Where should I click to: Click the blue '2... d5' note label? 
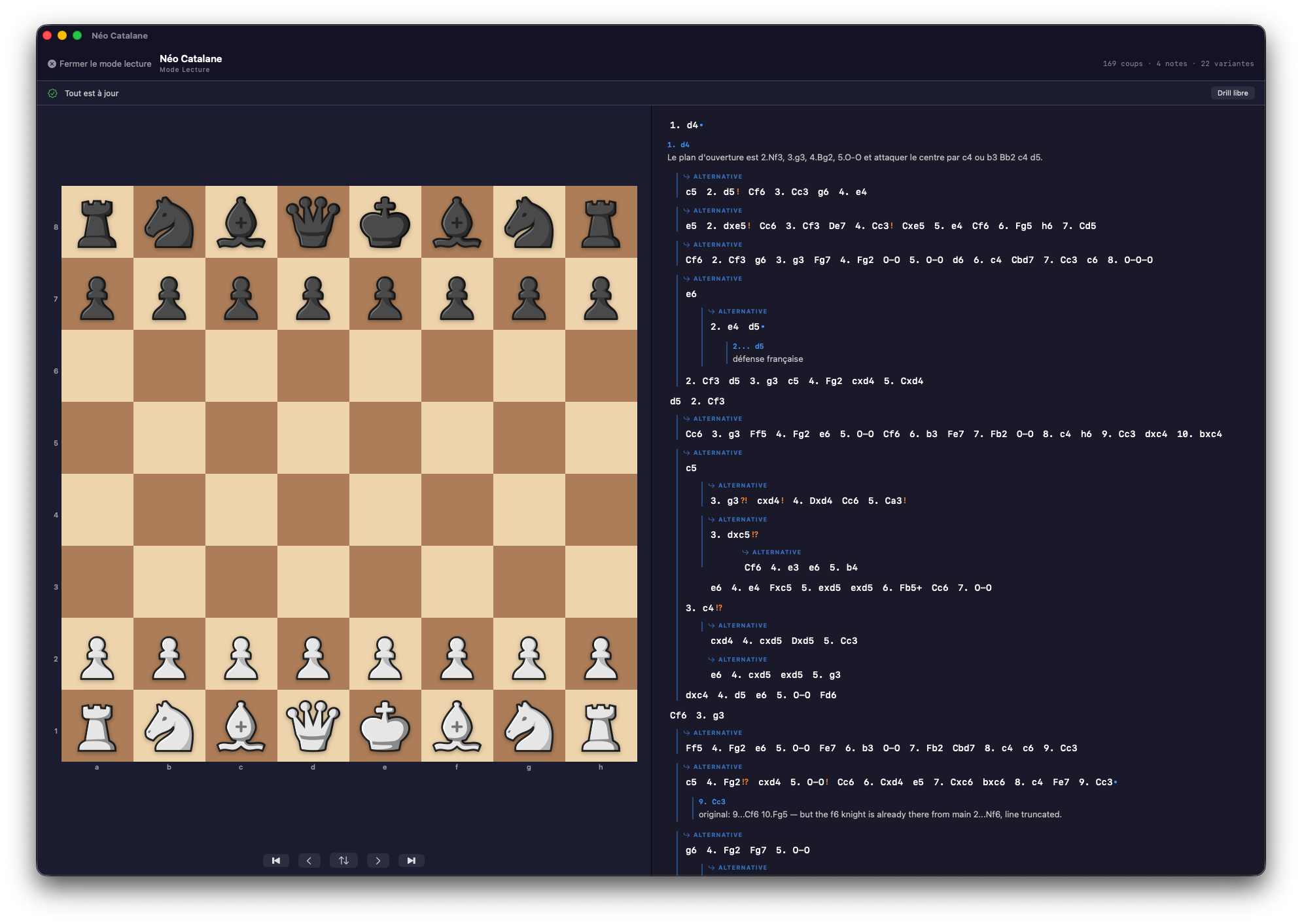pyautogui.click(x=748, y=347)
